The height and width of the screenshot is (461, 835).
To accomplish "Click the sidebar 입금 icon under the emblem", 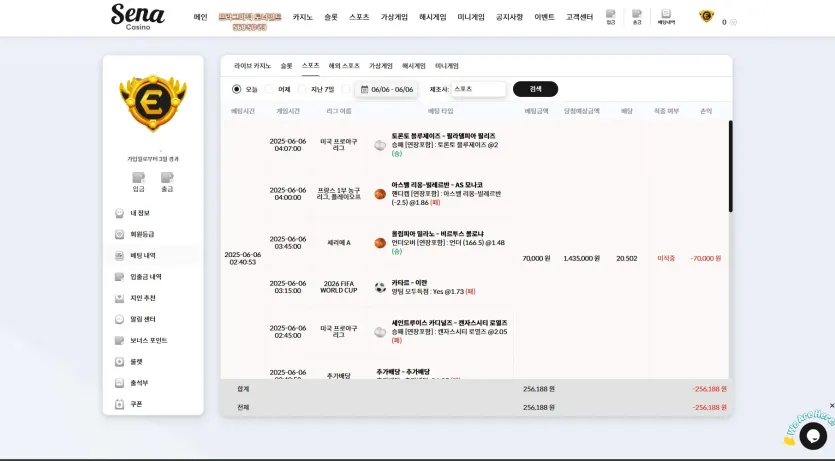I will click(138, 182).
